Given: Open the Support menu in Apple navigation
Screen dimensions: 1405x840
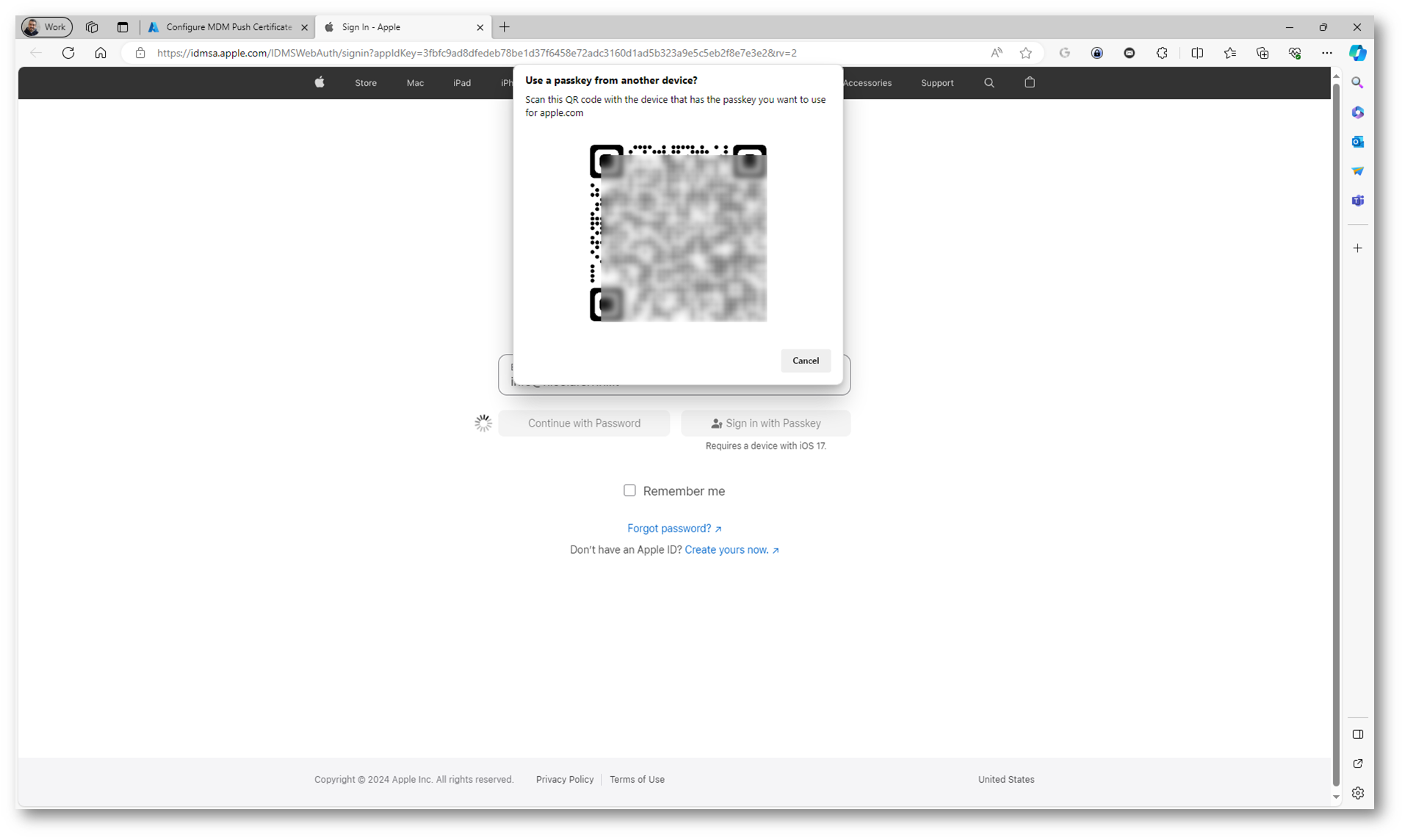Looking at the screenshot, I should tap(937, 83).
